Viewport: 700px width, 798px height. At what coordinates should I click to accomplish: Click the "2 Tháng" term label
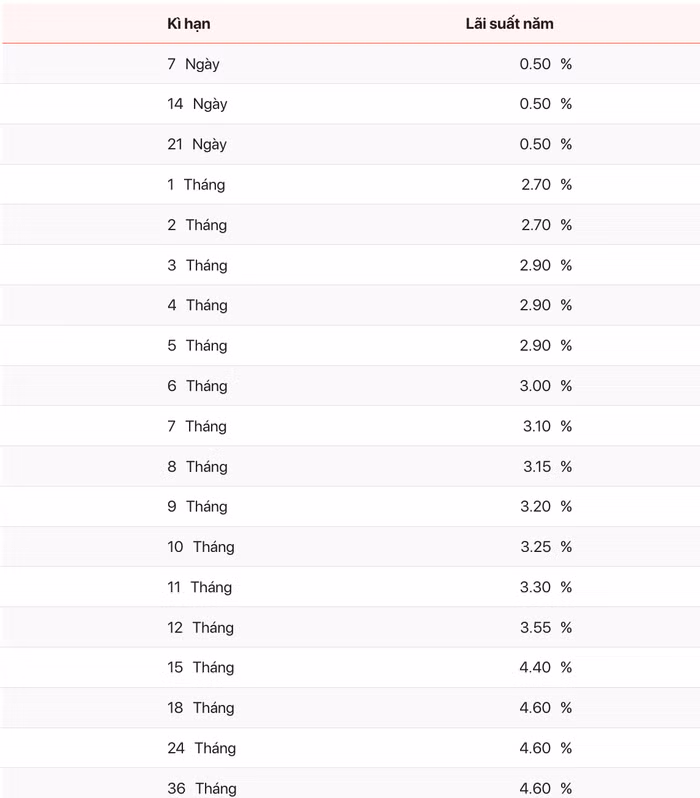pos(197,225)
